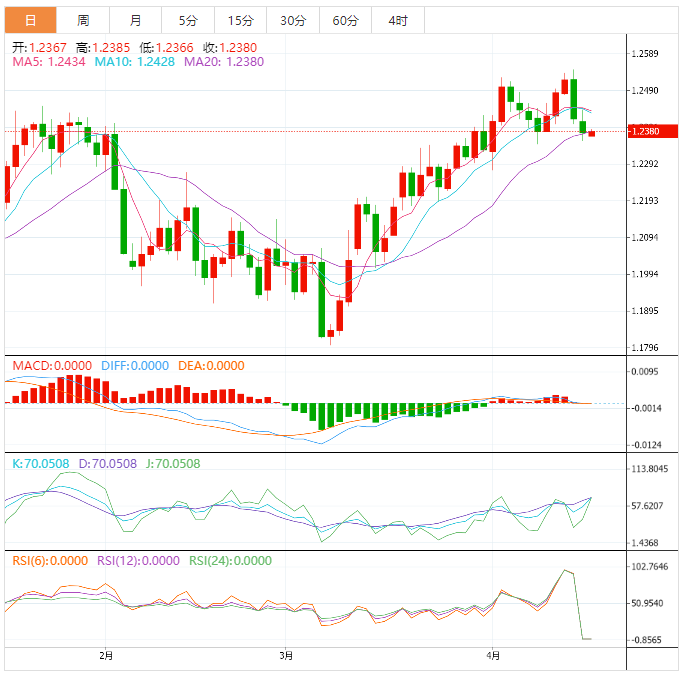Open the 5分 timeframe tab

pyautogui.click(x=187, y=20)
